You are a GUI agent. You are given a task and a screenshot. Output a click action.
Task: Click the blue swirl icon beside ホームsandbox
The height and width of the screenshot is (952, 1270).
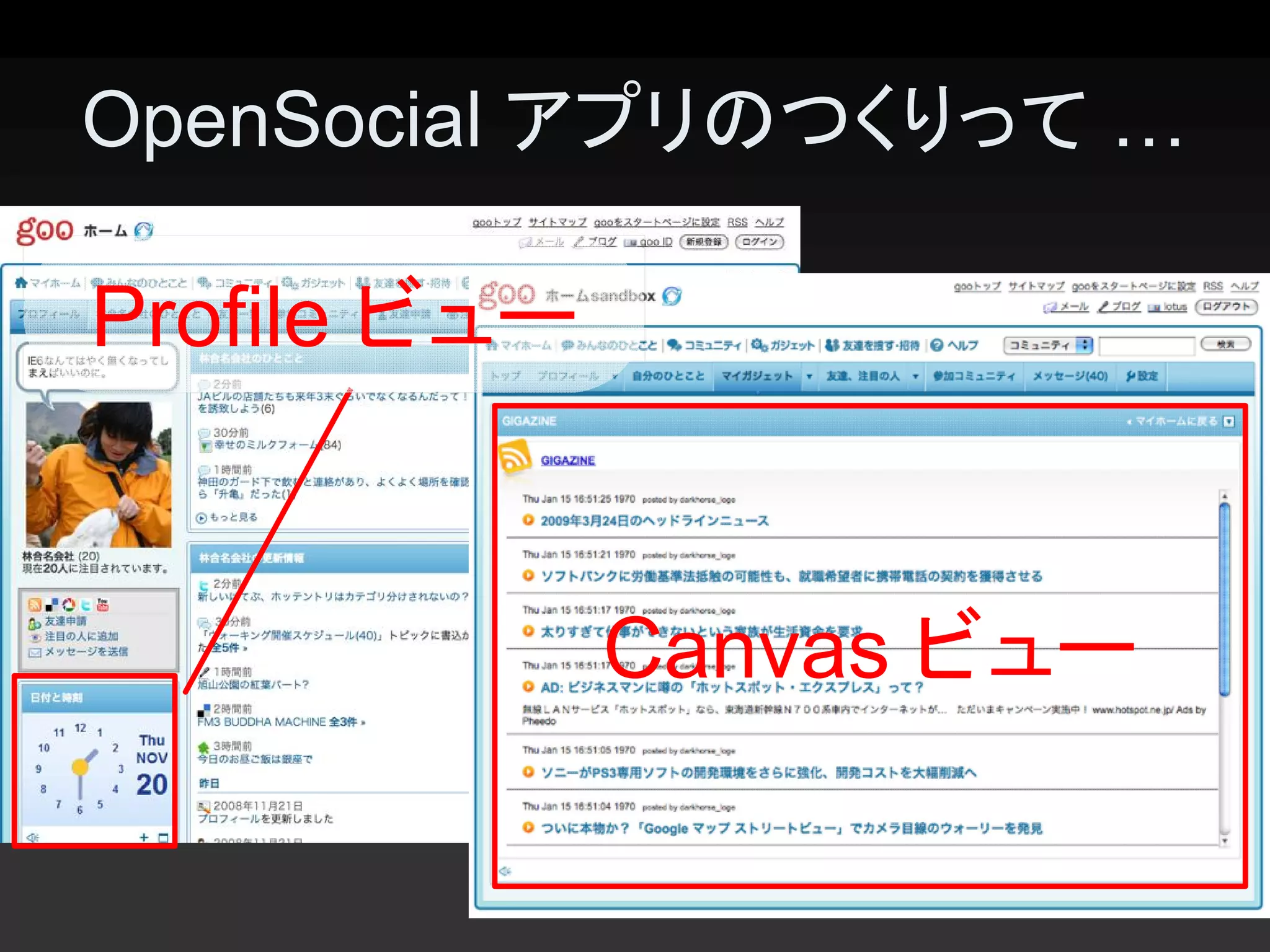click(672, 296)
